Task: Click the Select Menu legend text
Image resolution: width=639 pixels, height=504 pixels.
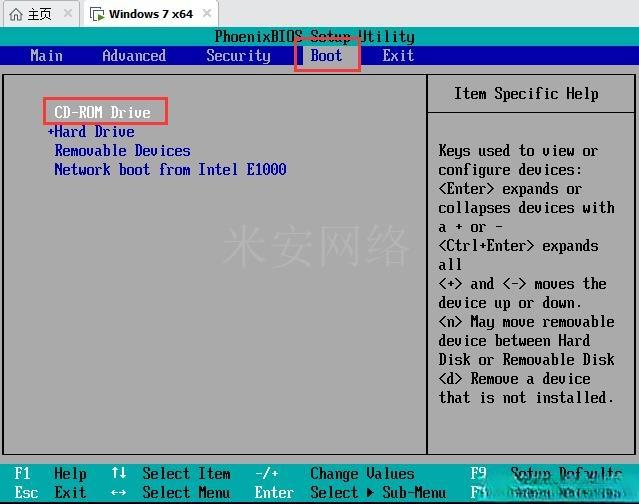Action: [x=186, y=492]
